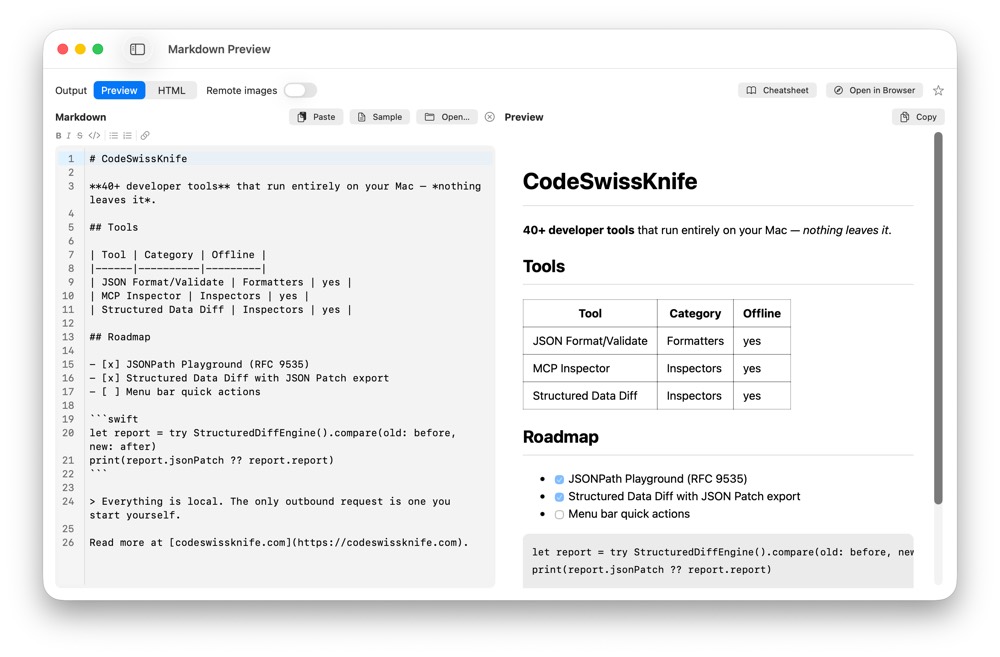
Task: Click the 'Category' table header in preview
Action: point(695,313)
